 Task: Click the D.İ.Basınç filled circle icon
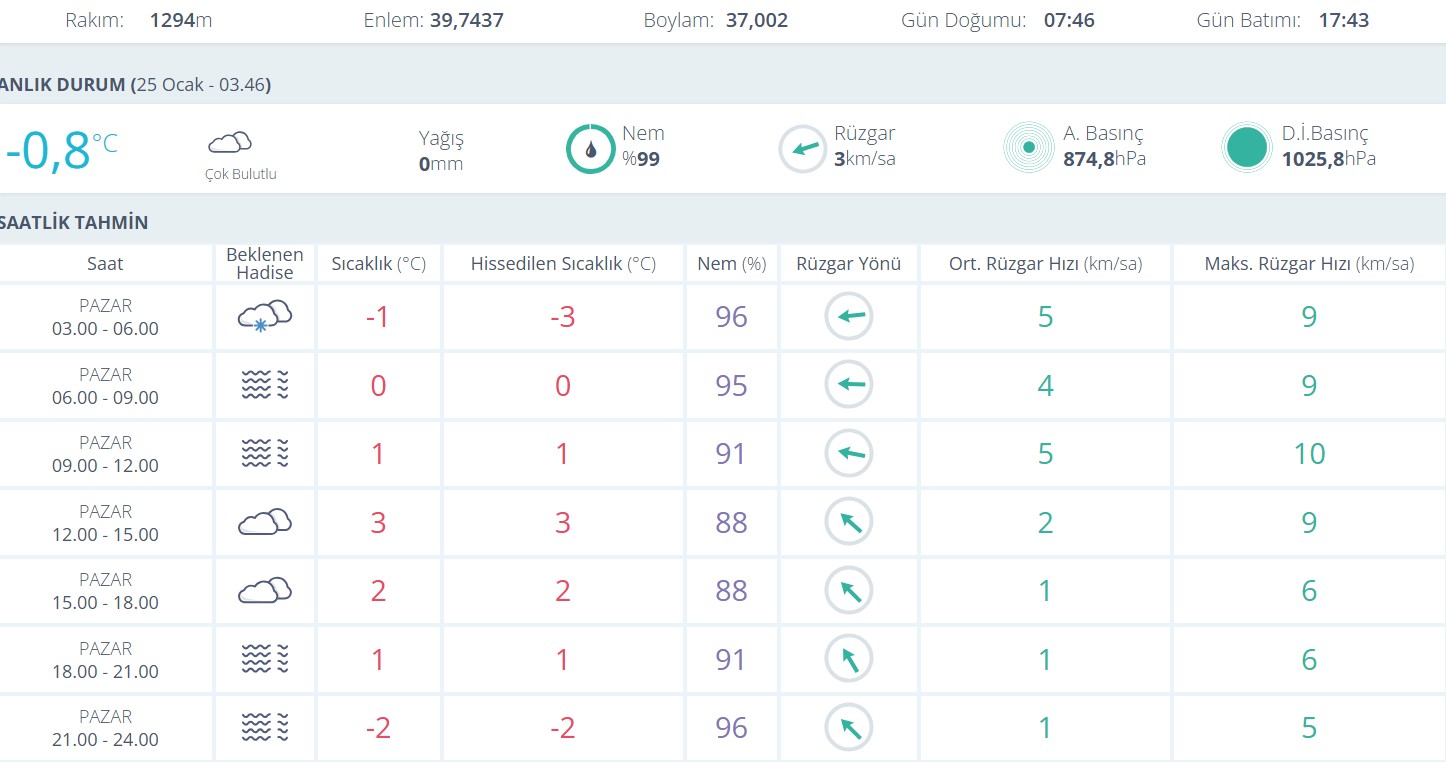1246,148
